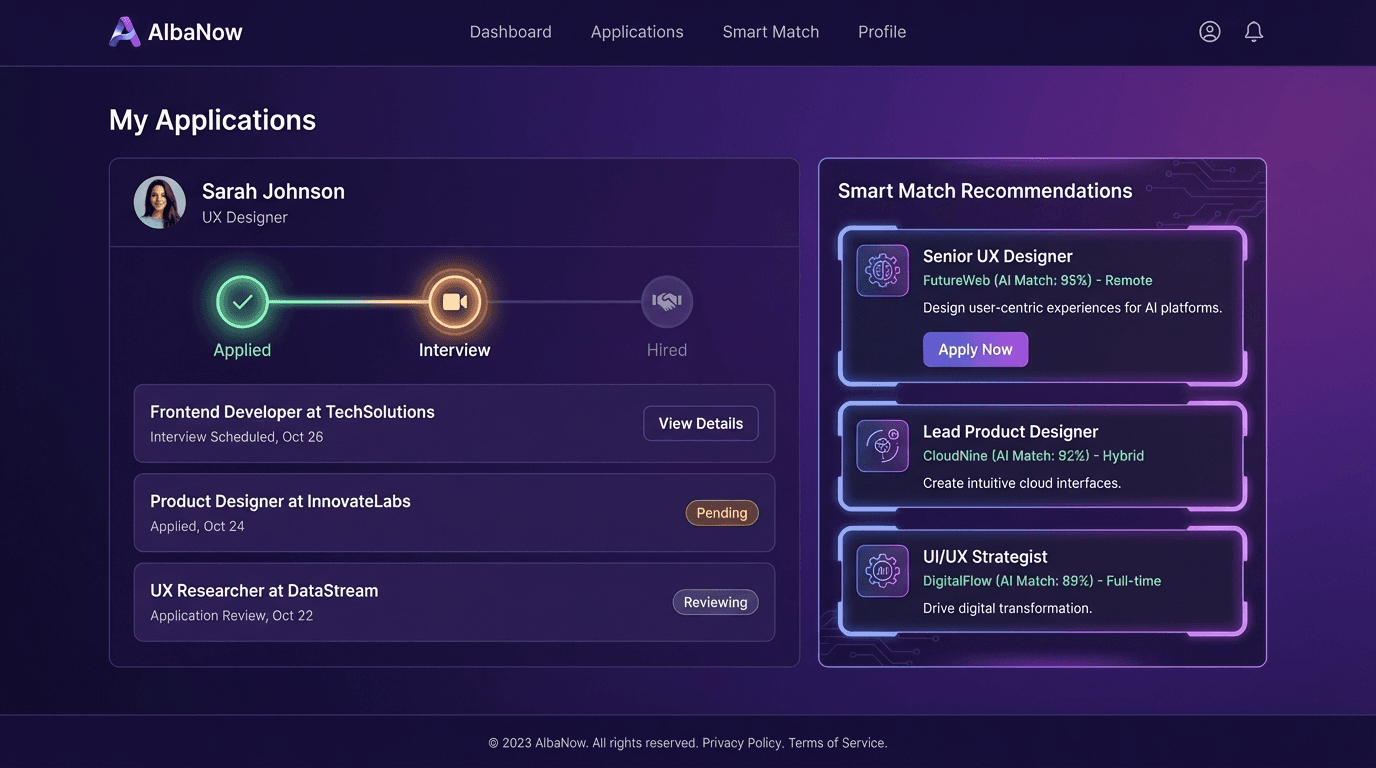Open the notifications bell
Image resolution: width=1376 pixels, height=768 pixels.
[x=1254, y=32]
